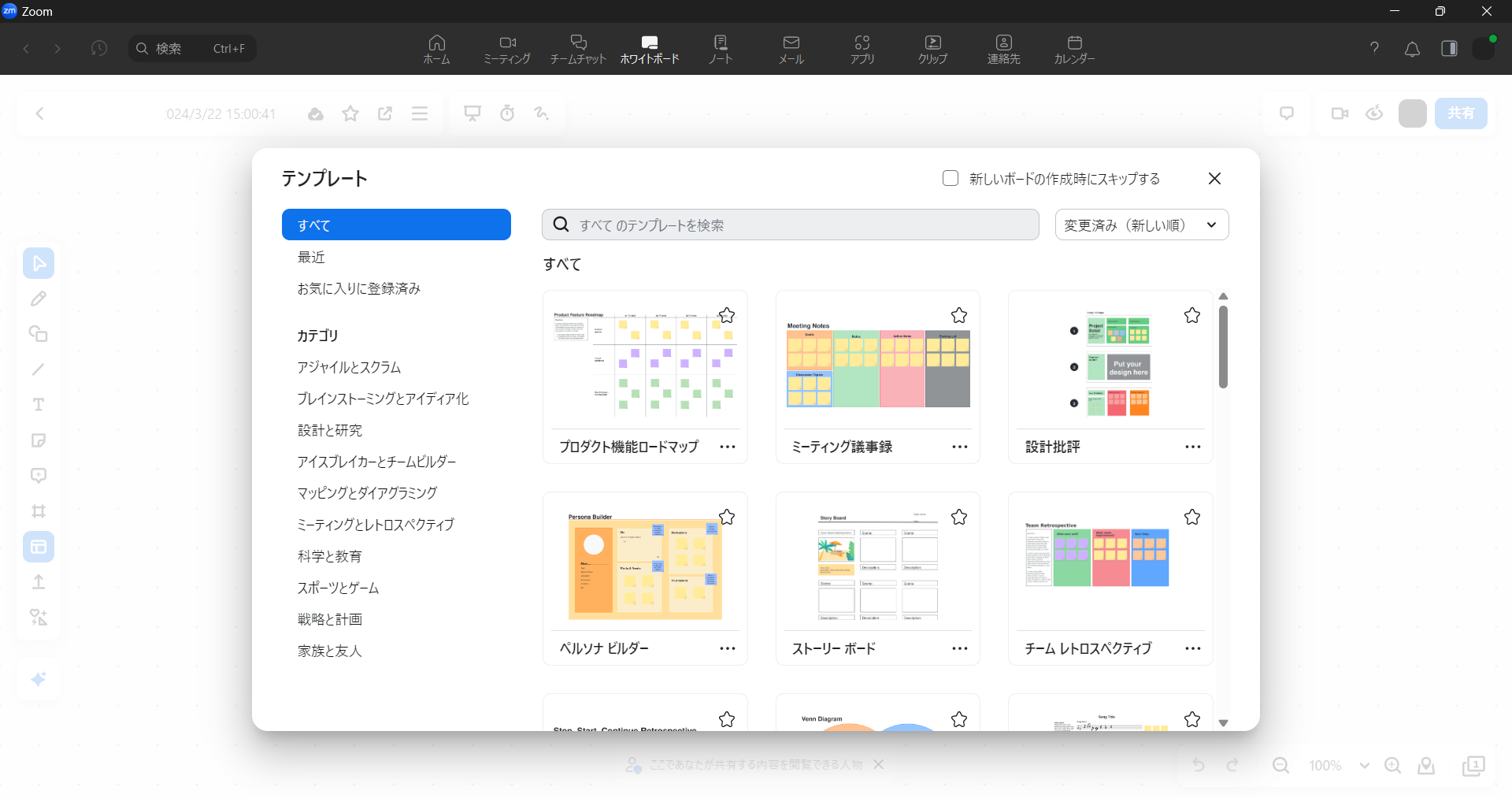This screenshot has height=798, width=1512.
Task: Select アジャイルとスクラム category
Action: (349, 368)
